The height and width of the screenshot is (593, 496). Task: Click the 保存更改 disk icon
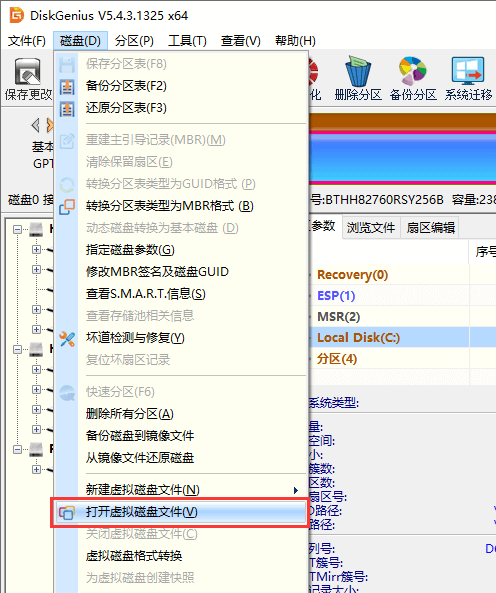27,71
